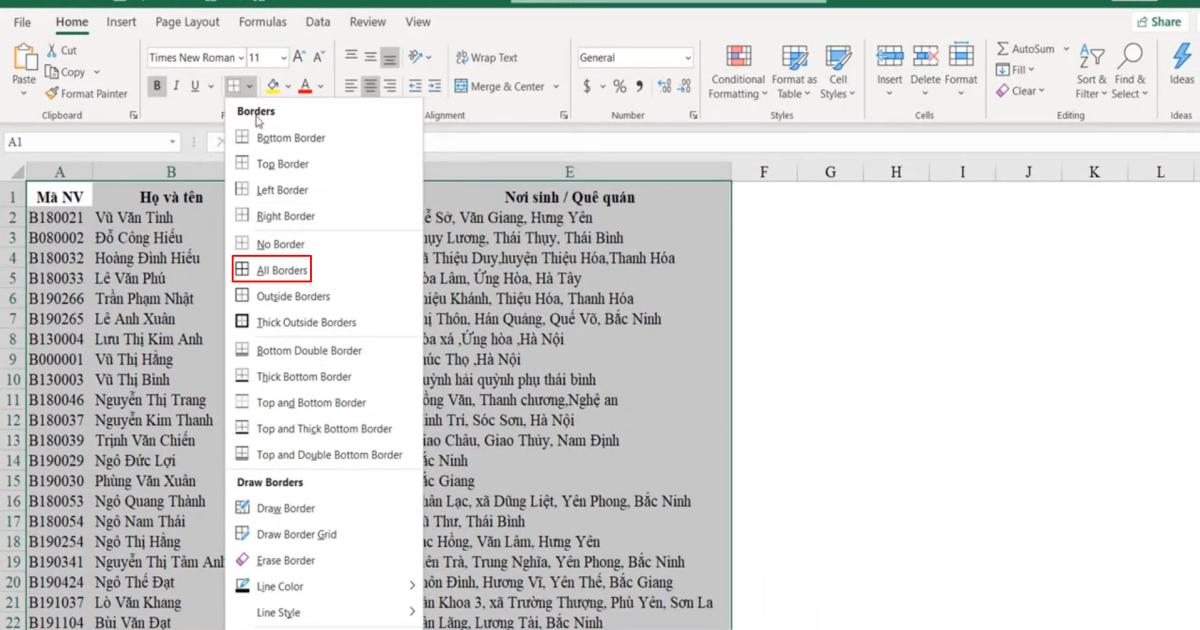The image size is (1200, 630).
Task: Toggle Bold formatting
Action: coord(156,85)
